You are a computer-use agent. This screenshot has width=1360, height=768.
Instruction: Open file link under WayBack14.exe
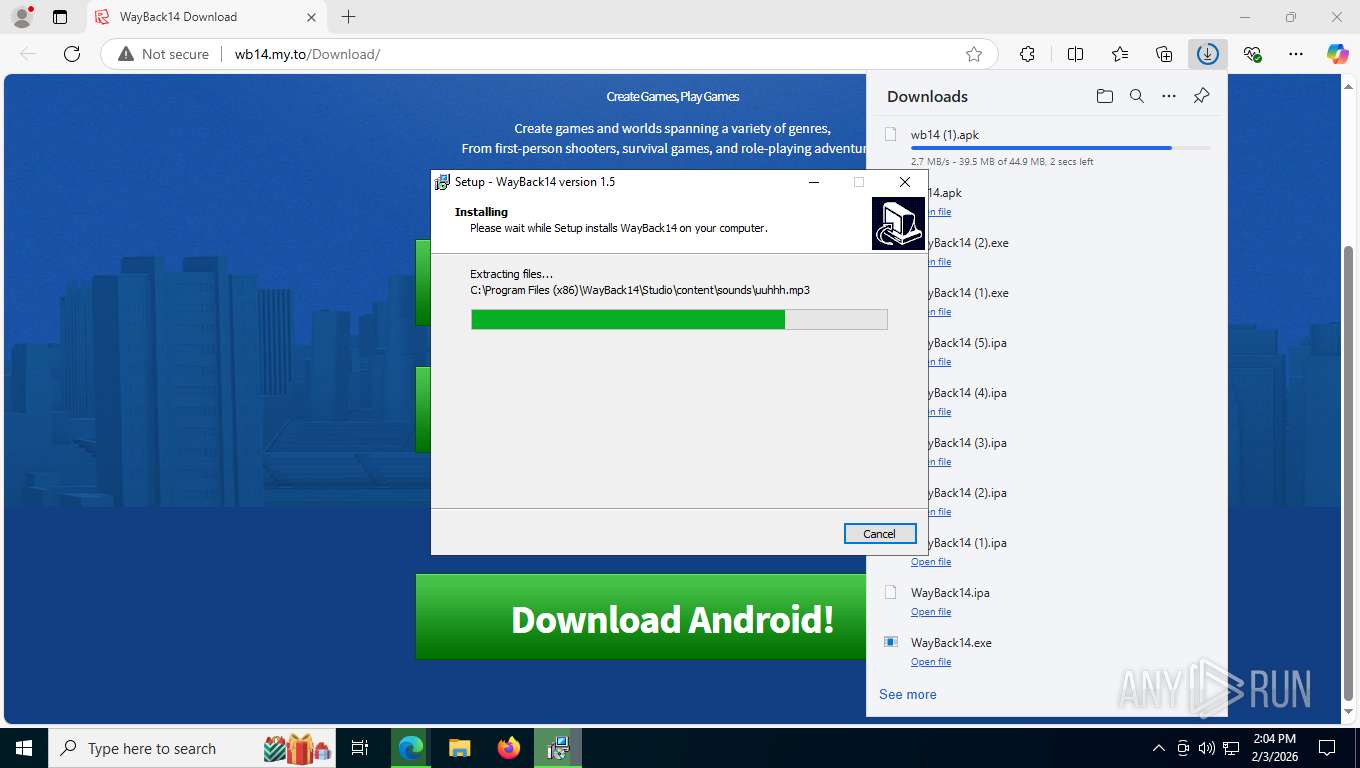(931, 662)
